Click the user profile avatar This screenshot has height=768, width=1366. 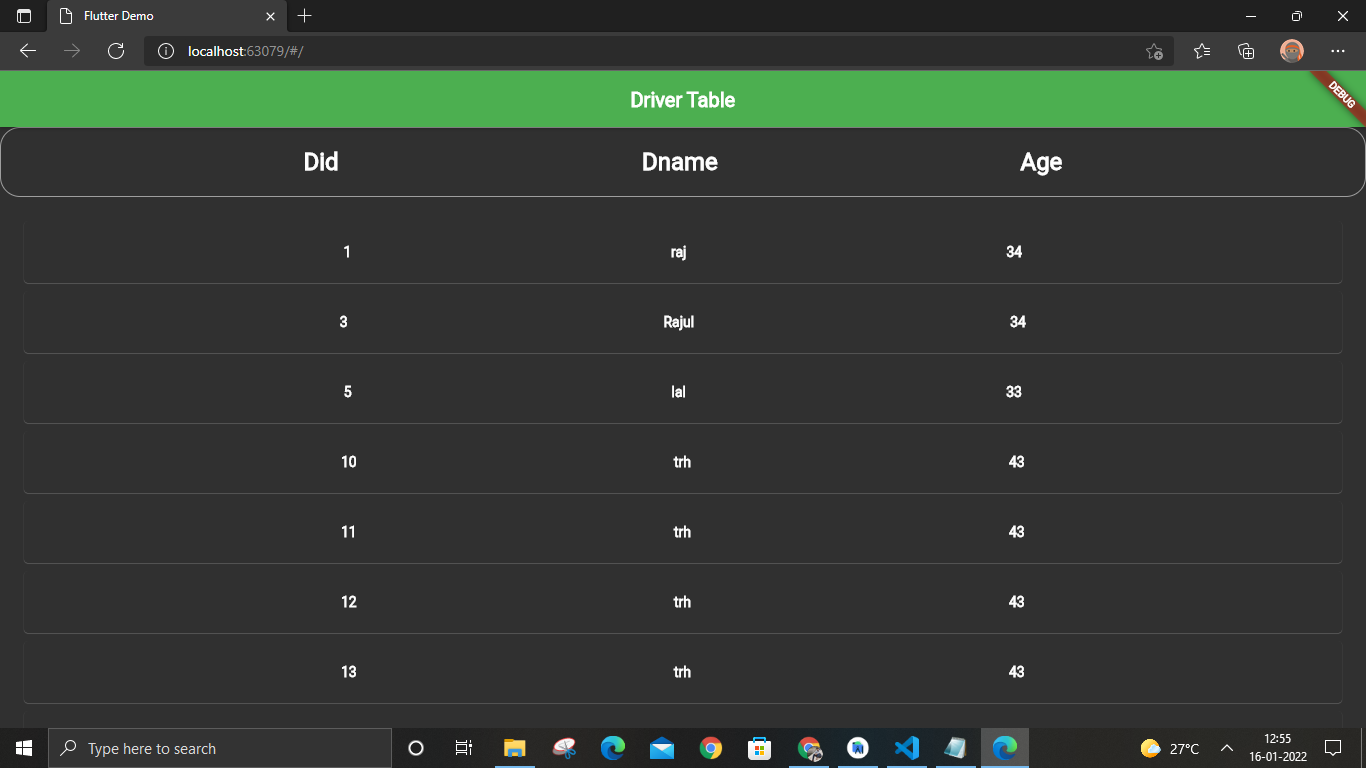coord(1292,51)
